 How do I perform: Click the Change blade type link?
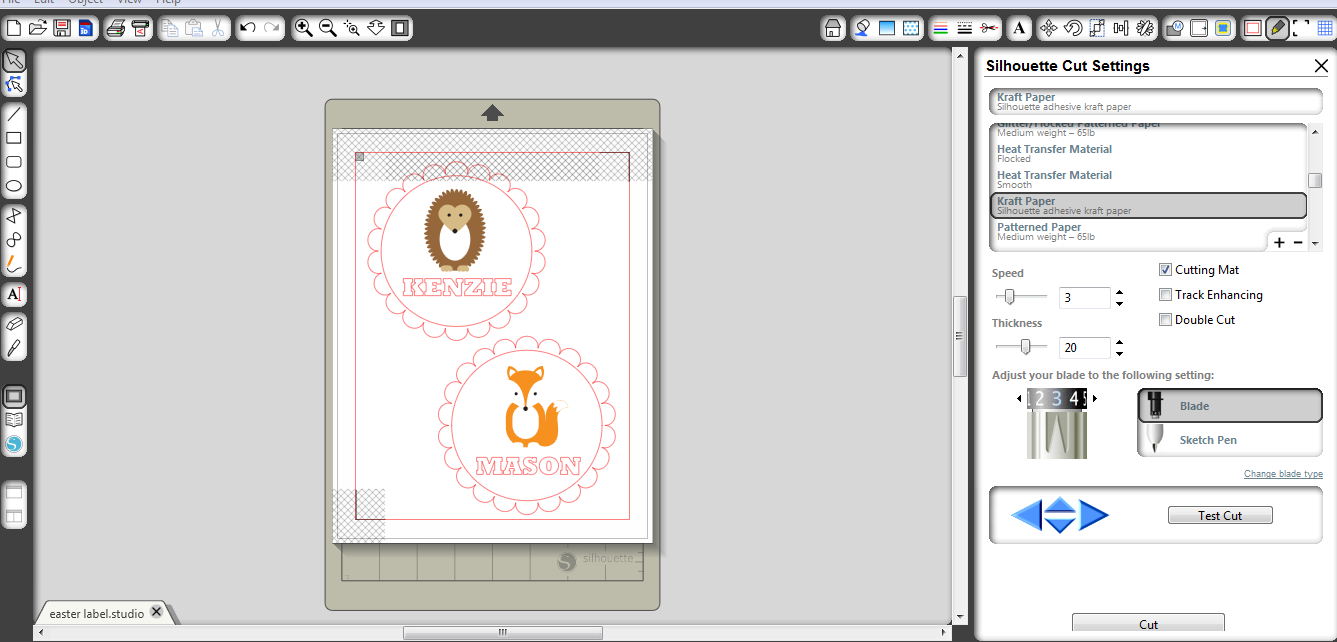click(1283, 473)
